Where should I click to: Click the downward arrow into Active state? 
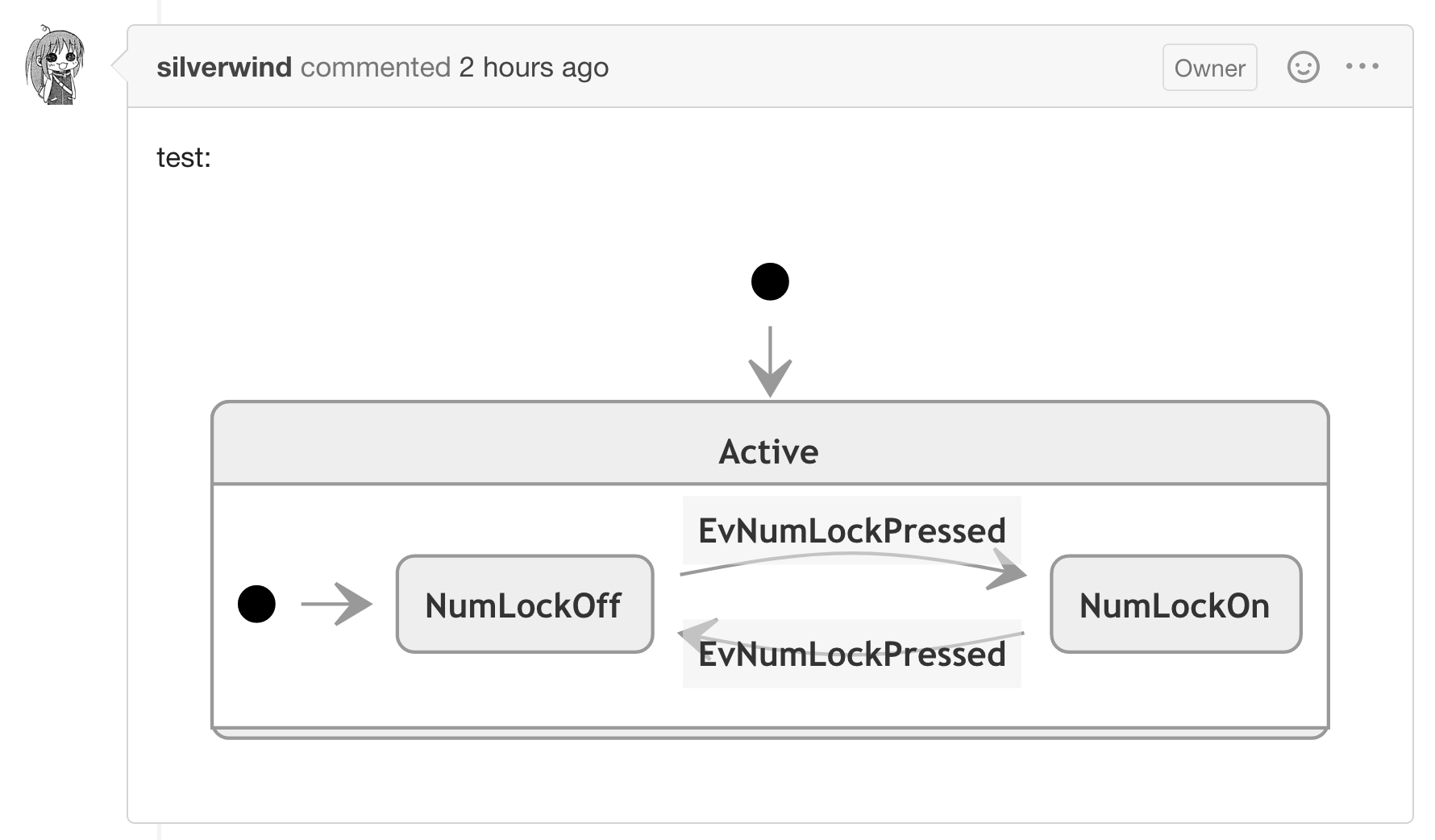pos(770,361)
